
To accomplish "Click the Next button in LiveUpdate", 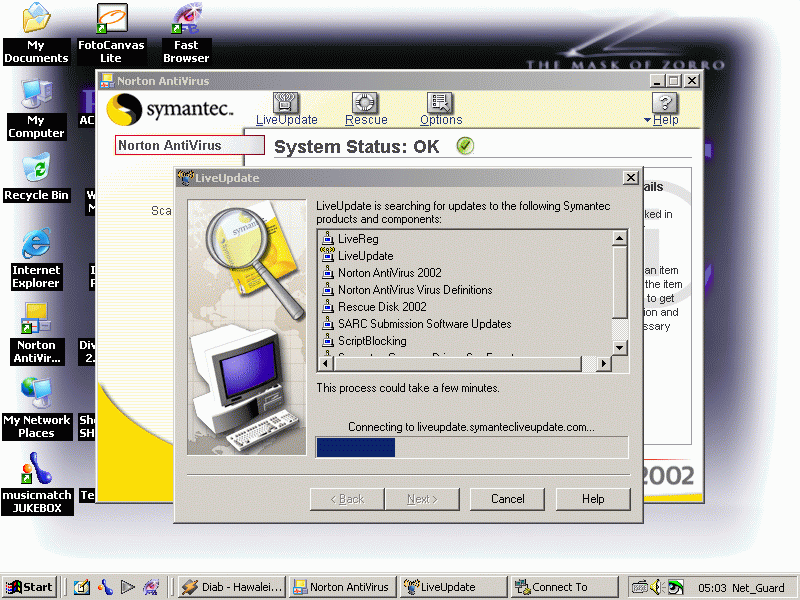I will click(422, 499).
